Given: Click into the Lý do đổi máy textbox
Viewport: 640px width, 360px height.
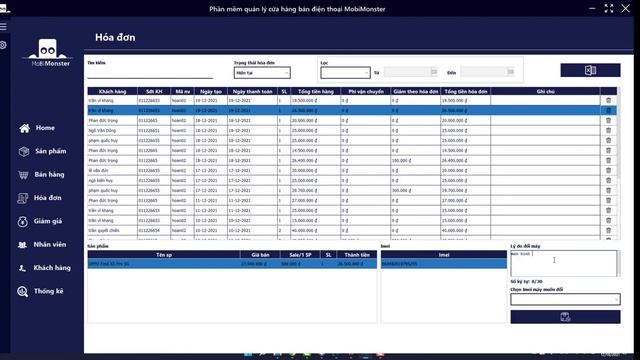Looking at the screenshot, I should pyautogui.click(x=563, y=263).
